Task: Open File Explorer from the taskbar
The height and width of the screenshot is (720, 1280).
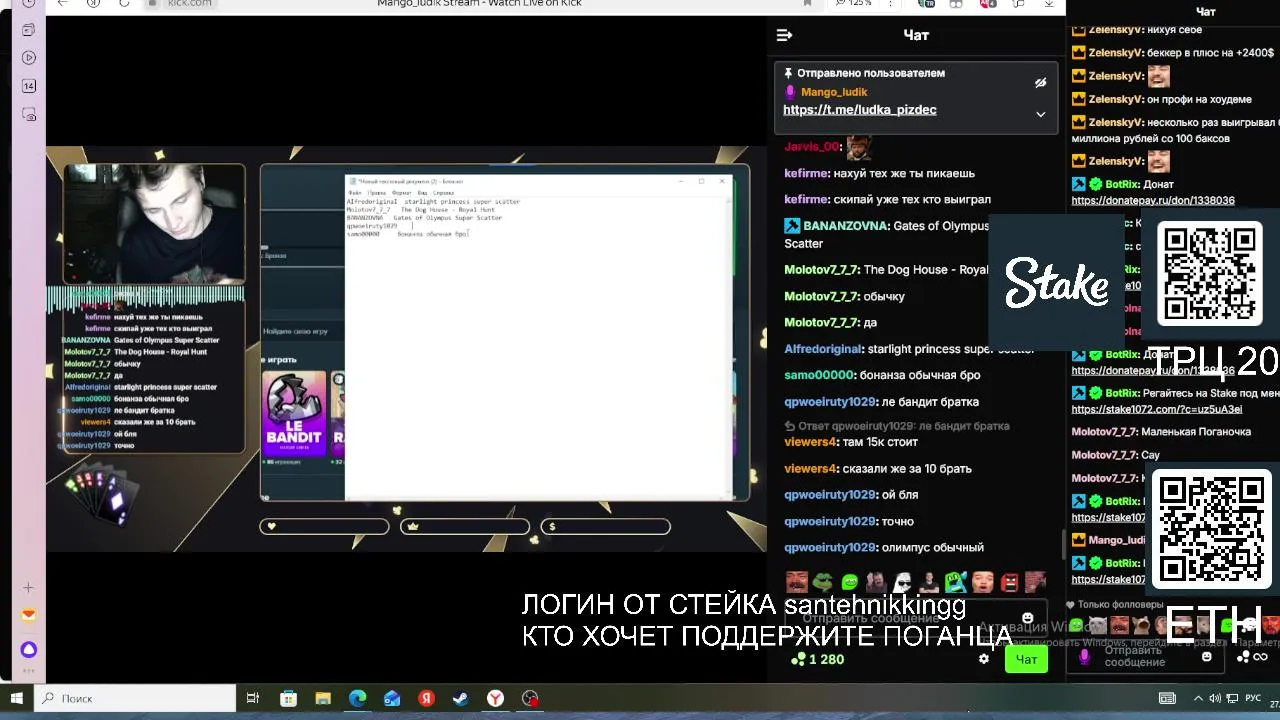Action: pyautogui.click(x=323, y=698)
